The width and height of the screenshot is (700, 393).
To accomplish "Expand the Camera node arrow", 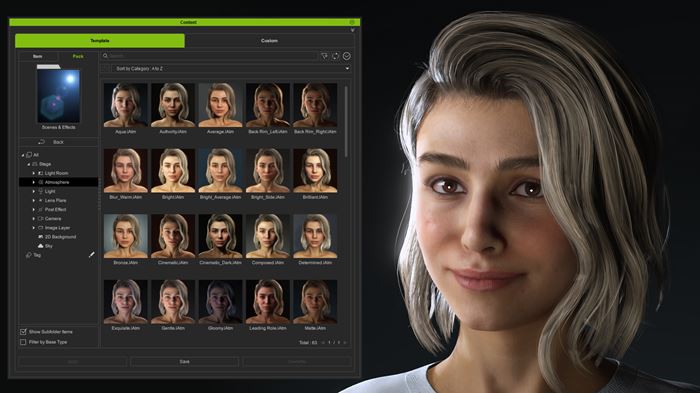I will point(33,218).
